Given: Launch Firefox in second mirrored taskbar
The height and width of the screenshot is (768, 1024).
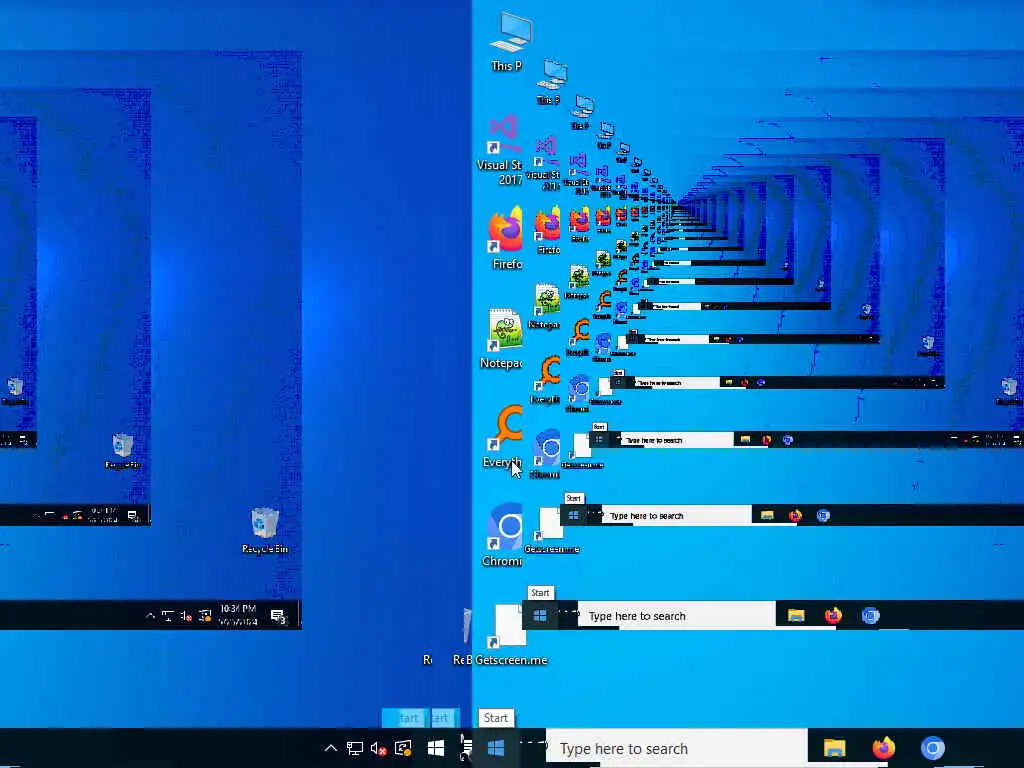Looking at the screenshot, I should coord(795,515).
